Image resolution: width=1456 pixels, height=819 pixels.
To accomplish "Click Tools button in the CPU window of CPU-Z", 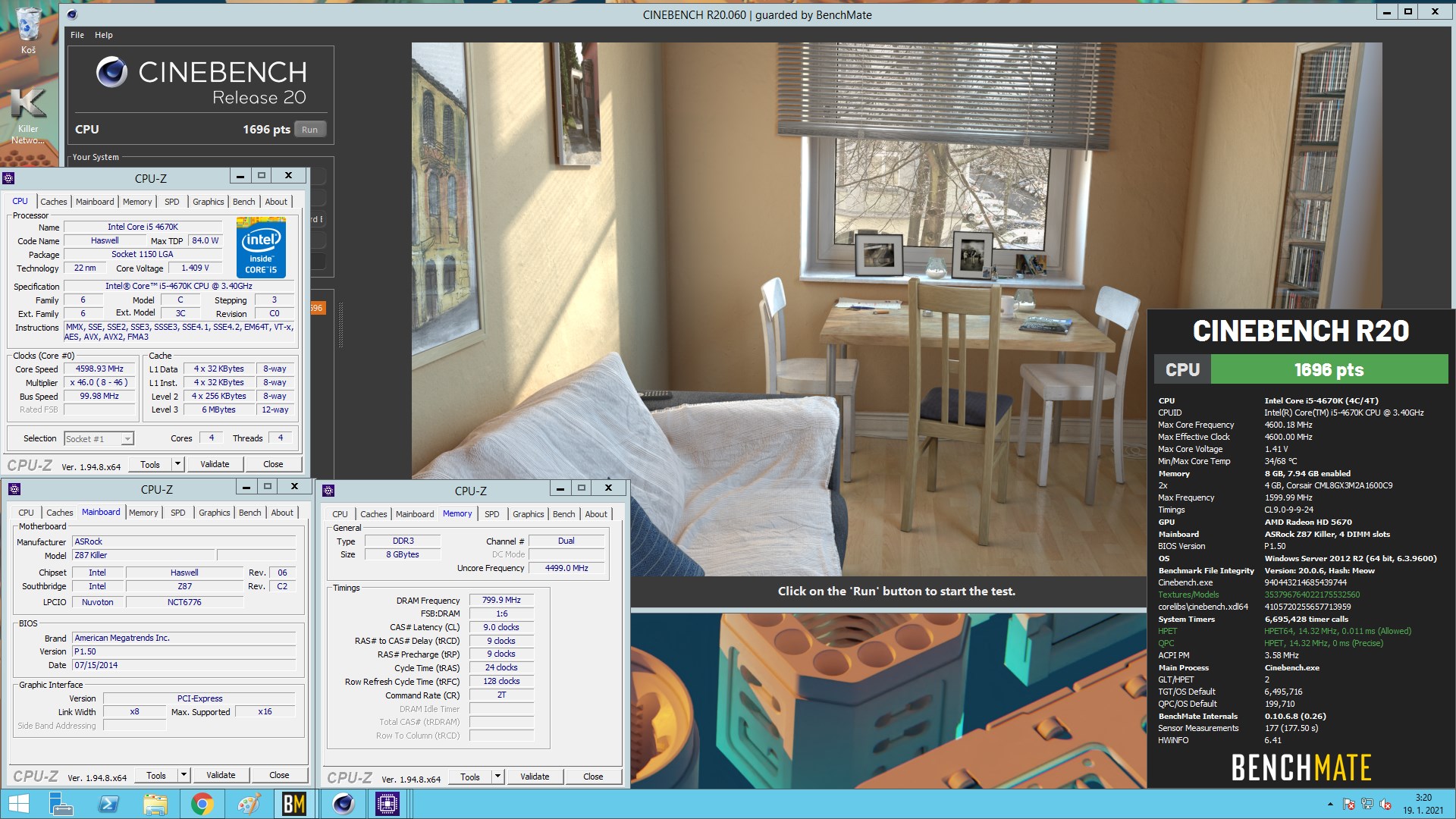I will [150, 464].
